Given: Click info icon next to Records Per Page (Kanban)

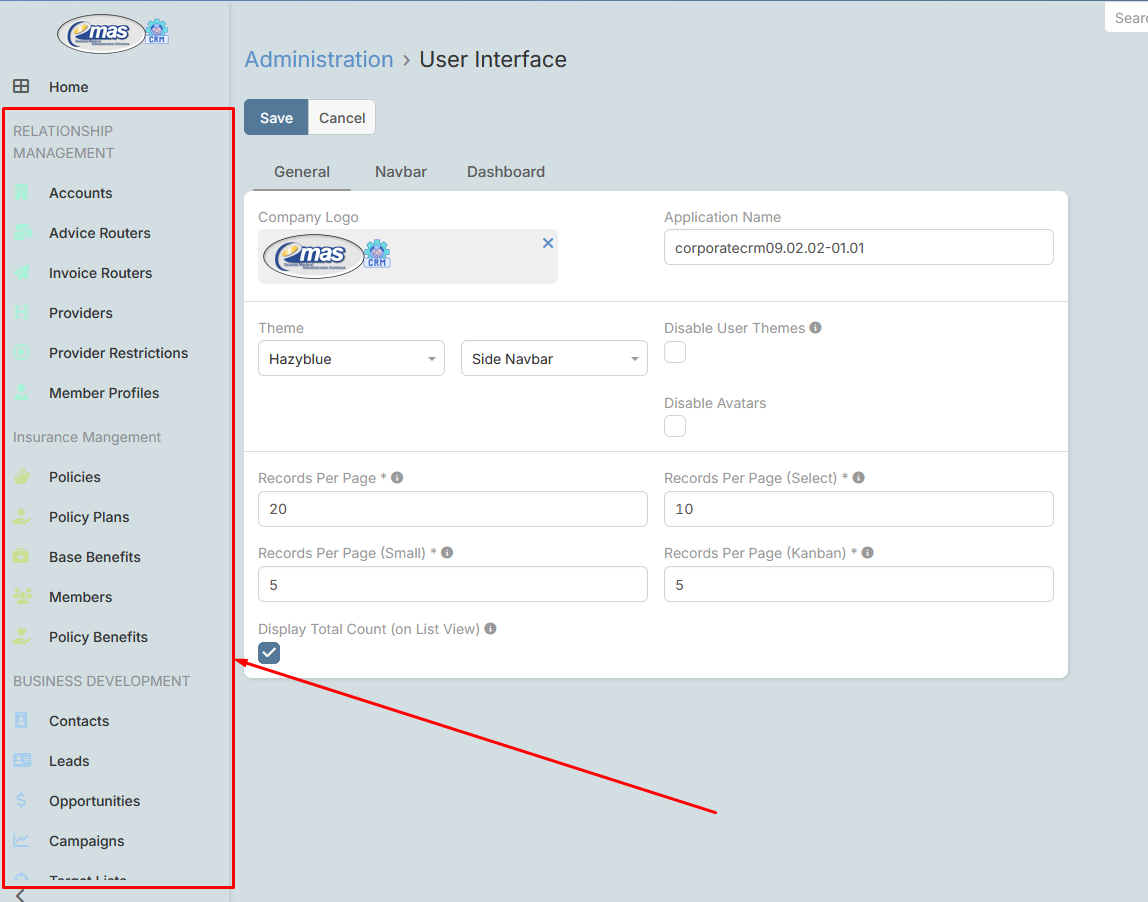Looking at the screenshot, I should [867, 553].
